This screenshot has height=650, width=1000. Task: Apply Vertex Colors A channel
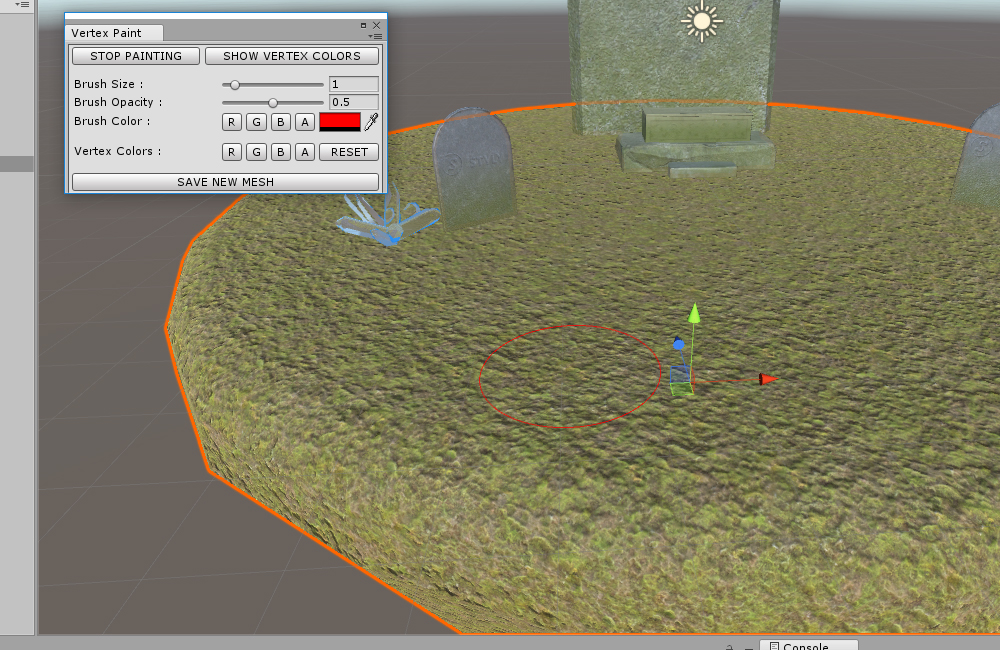click(x=305, y=152)
